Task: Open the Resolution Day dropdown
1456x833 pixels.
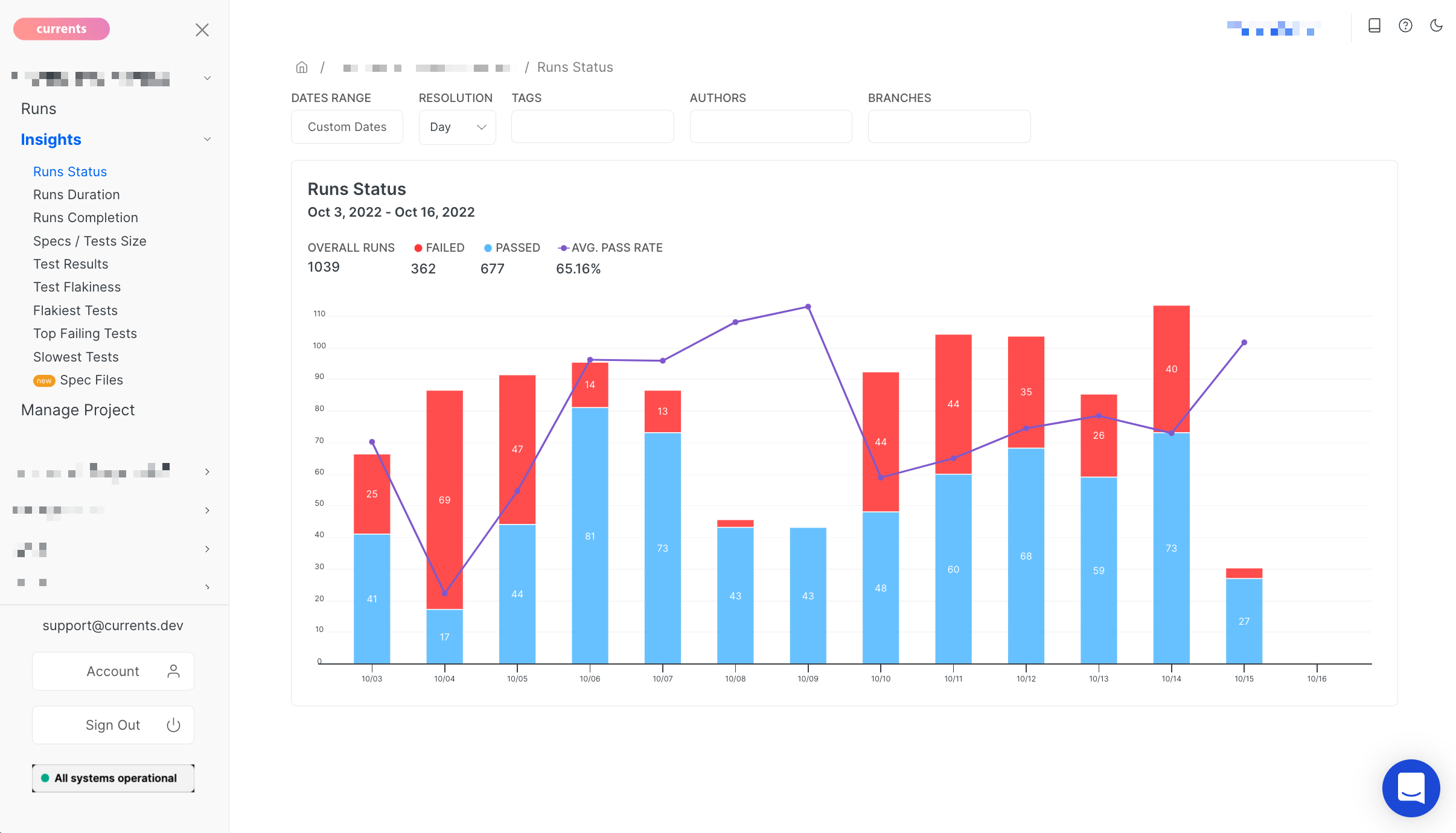Action: click(x=457, y=127)
